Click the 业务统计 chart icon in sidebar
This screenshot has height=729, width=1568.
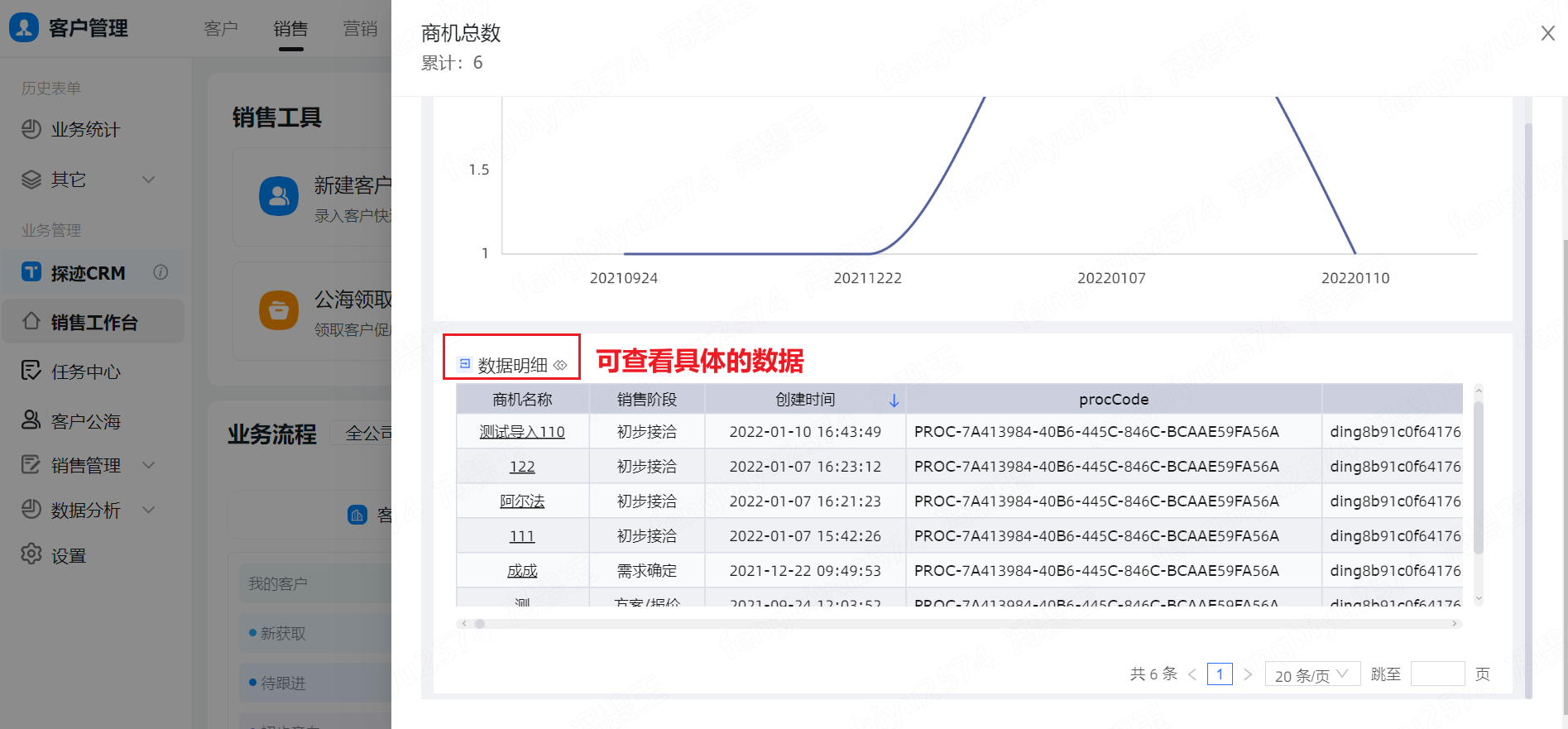coord(31,129)
